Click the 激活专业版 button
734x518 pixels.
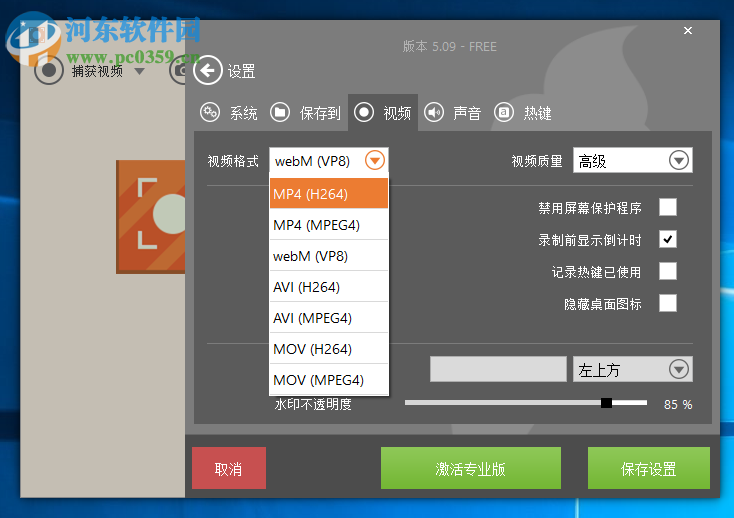point(471,468)
